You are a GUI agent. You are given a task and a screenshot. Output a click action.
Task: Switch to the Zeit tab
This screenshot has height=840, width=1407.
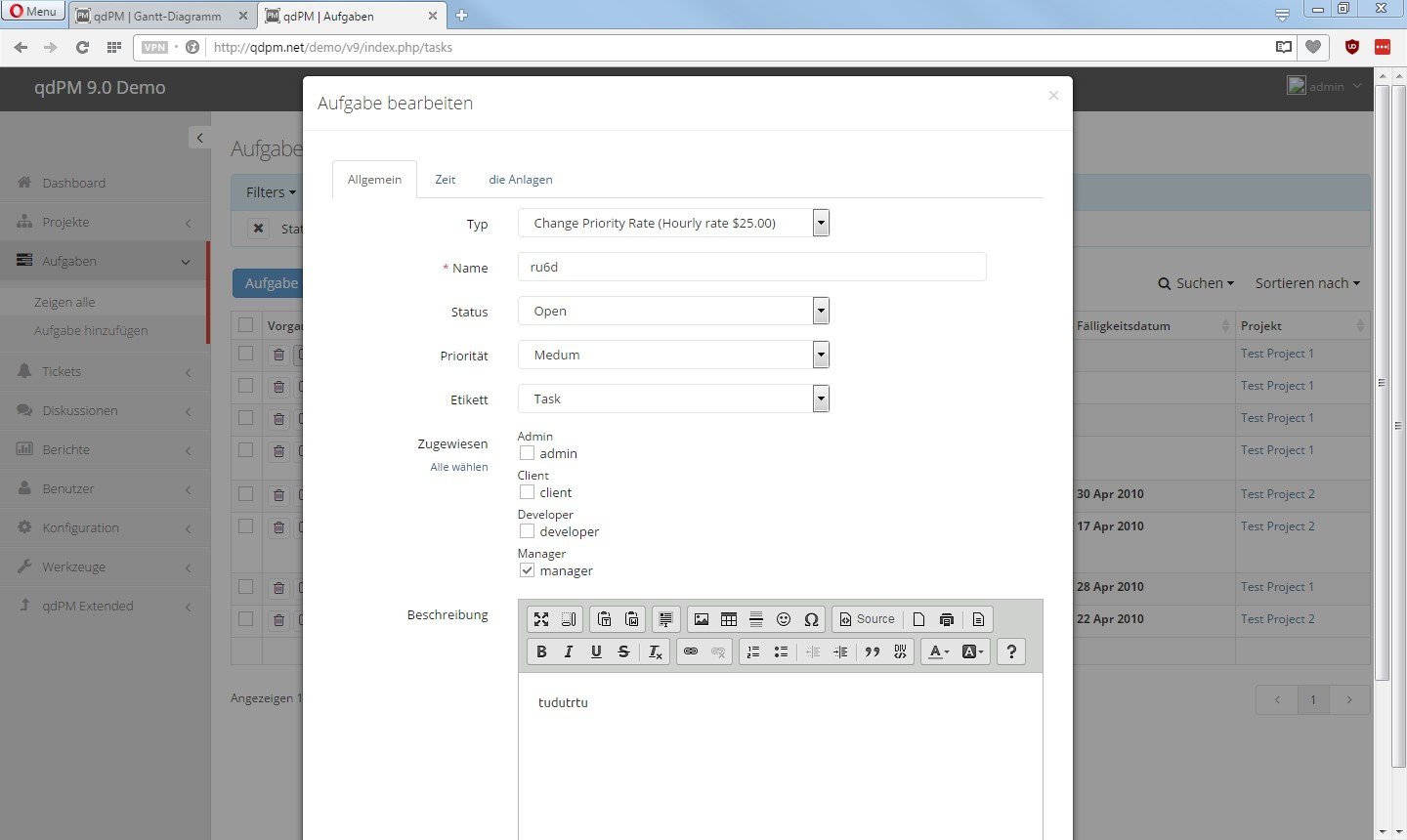446,180
